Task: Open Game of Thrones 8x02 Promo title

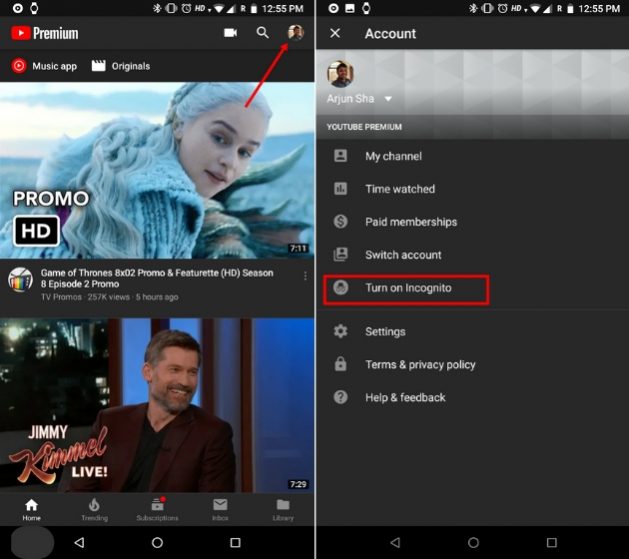Action: (x=157, y=278)
